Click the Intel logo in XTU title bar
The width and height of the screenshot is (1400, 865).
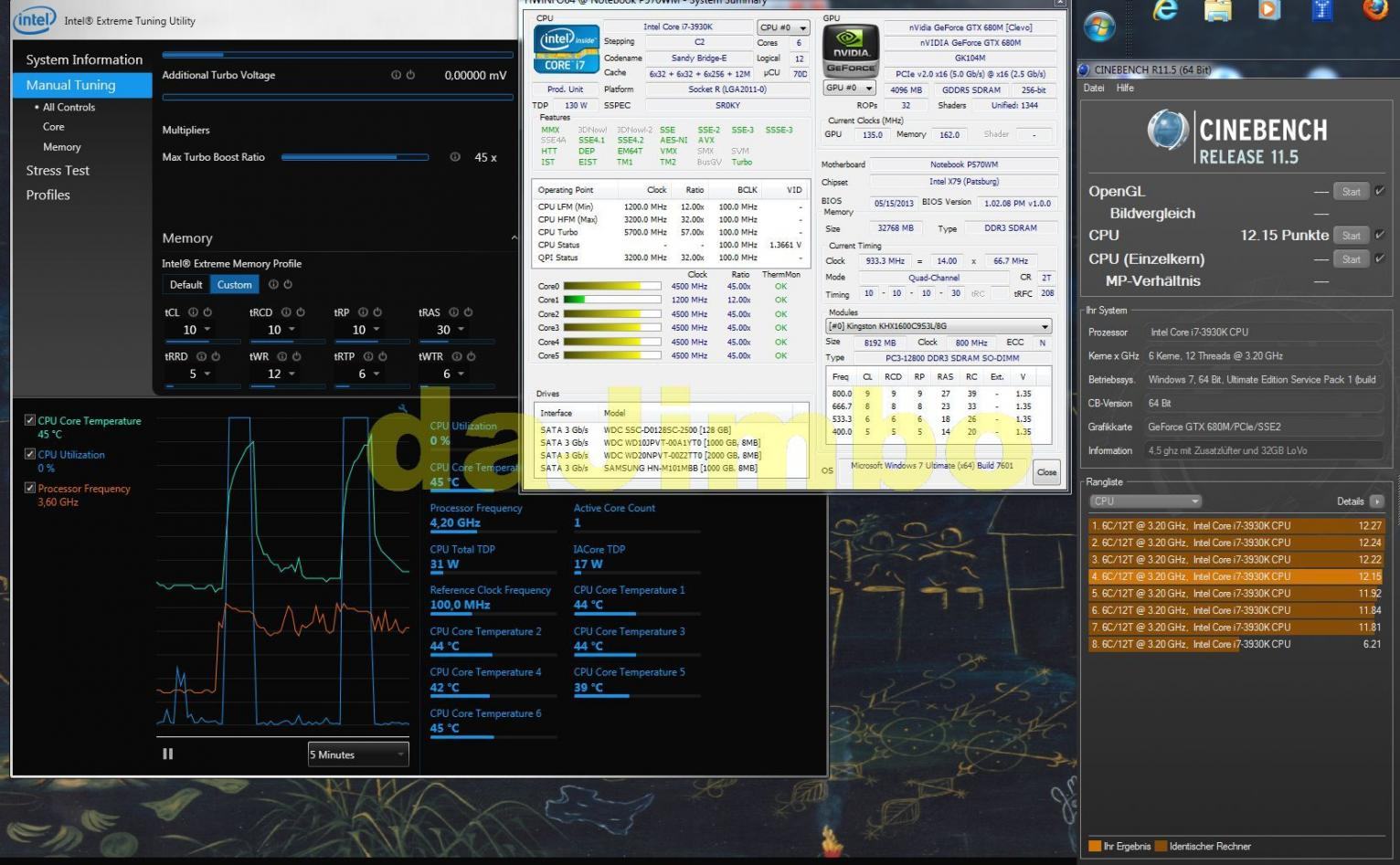35,19
